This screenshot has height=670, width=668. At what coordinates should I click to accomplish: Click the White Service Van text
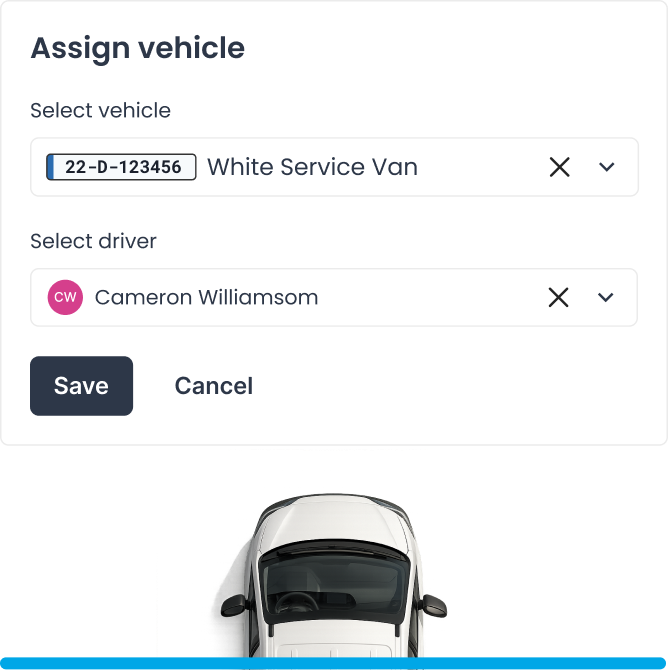312,167
